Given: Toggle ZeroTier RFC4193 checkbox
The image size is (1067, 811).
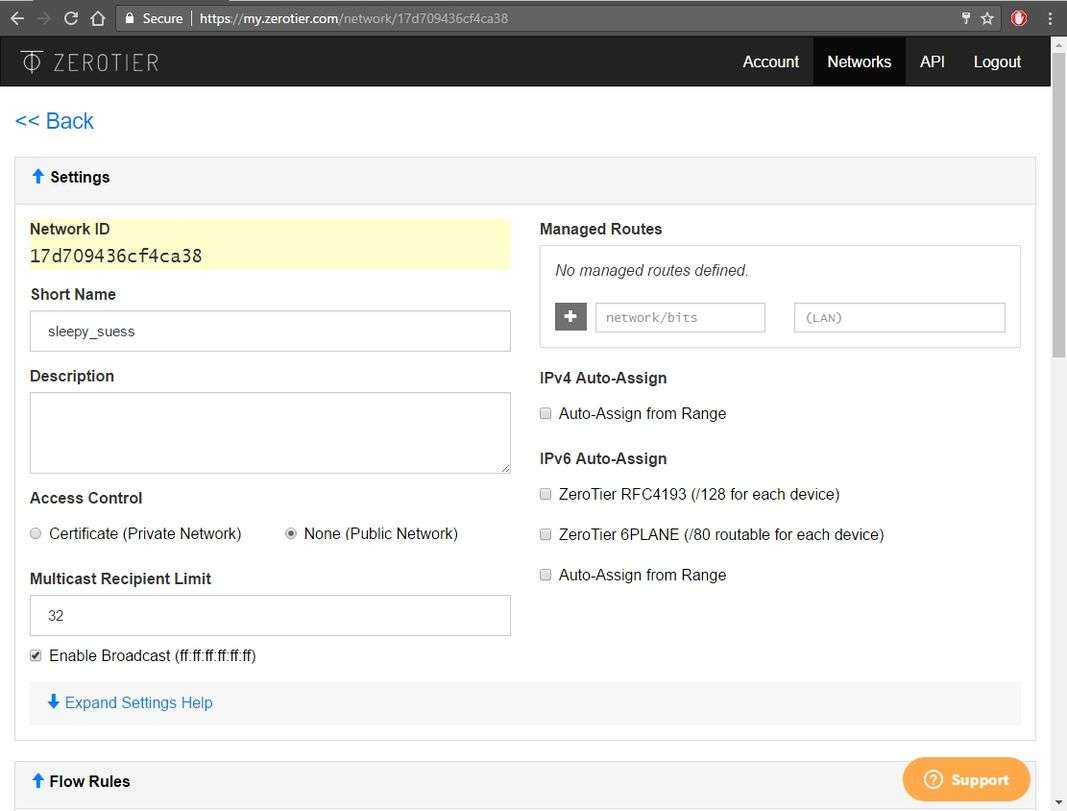Looking at the screenshot, I should [546, 494].
